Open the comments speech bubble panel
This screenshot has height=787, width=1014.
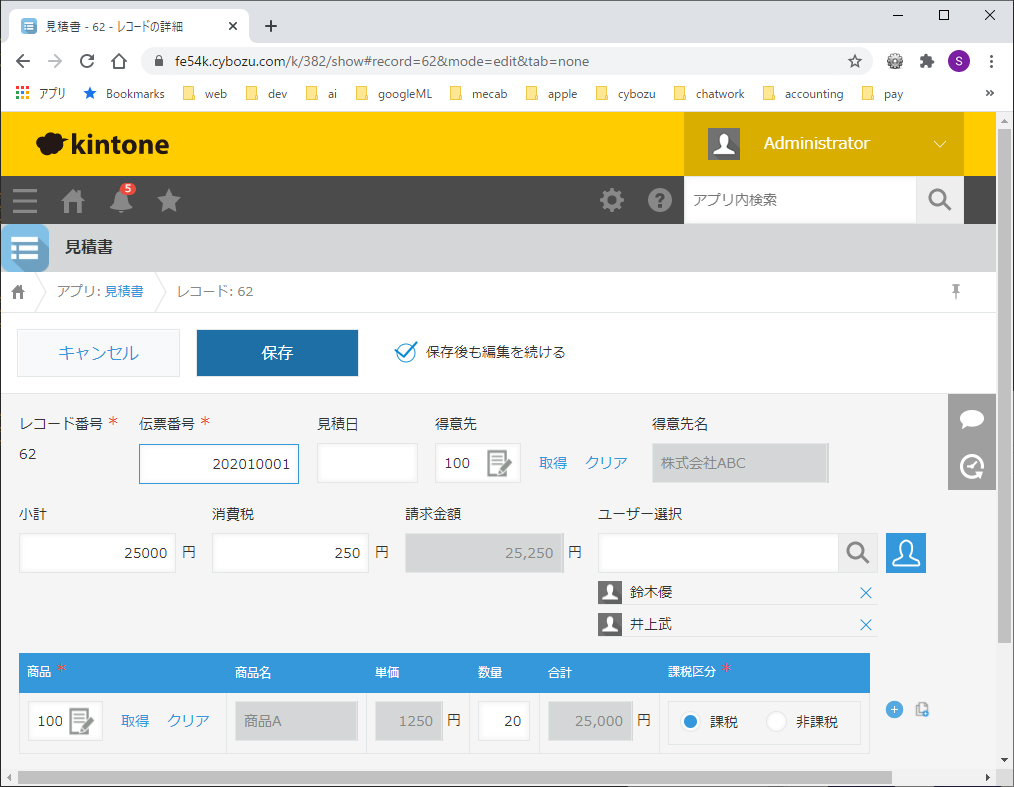coord(971,420)
